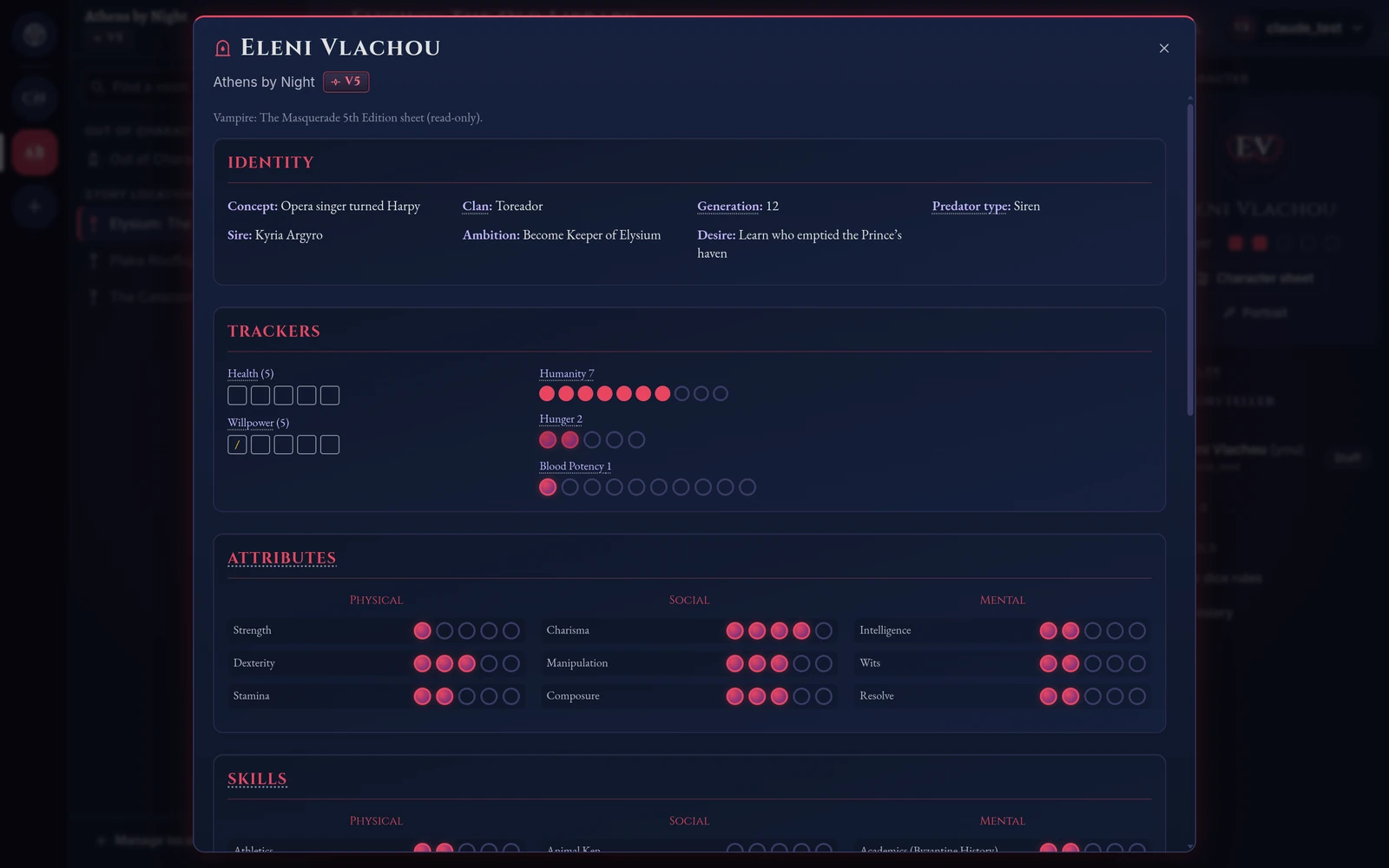Click the PHYSICAL column header under Attributes

376,600
